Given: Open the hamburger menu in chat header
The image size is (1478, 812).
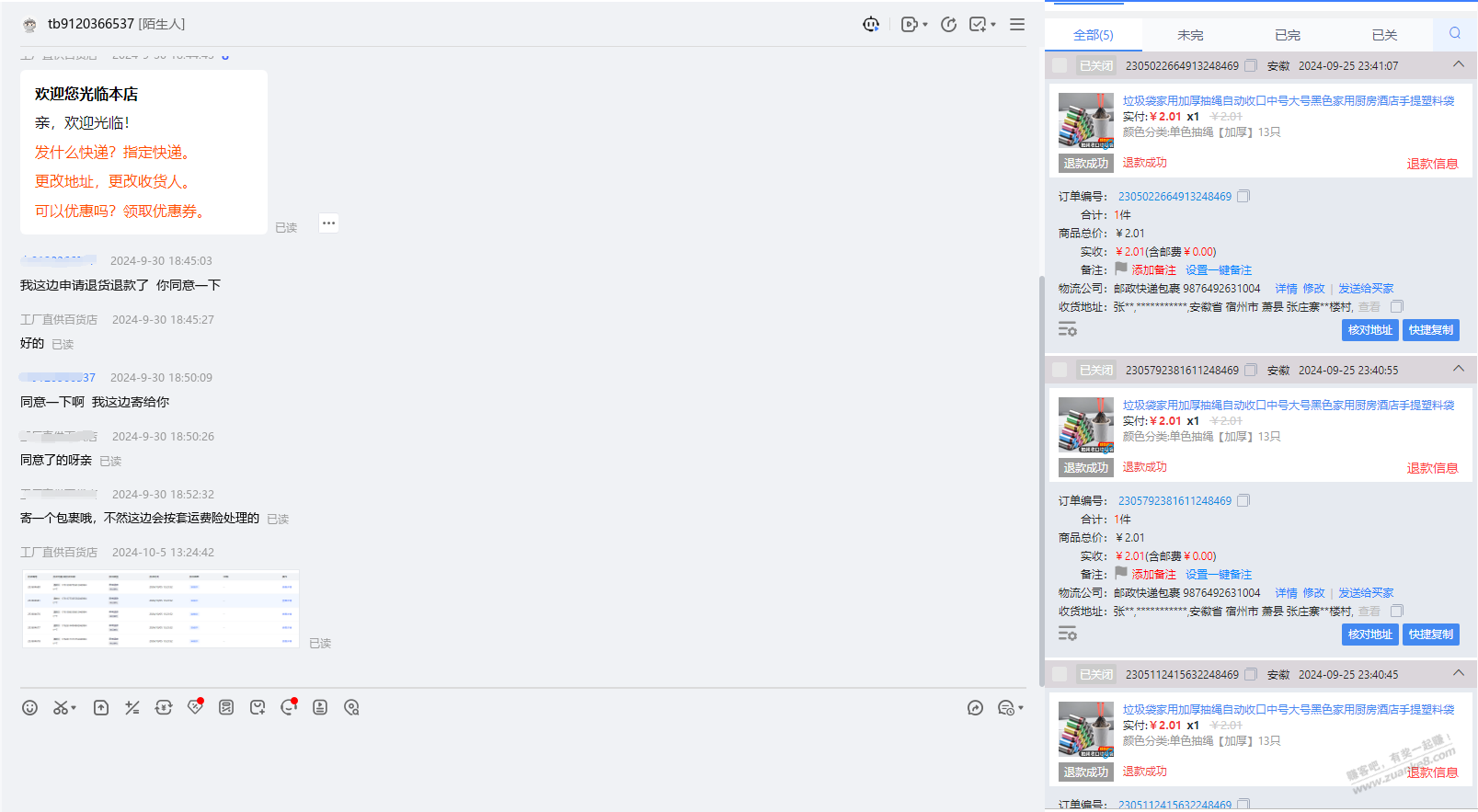Looking at the screenshot, I should (x=1017, y=25).
